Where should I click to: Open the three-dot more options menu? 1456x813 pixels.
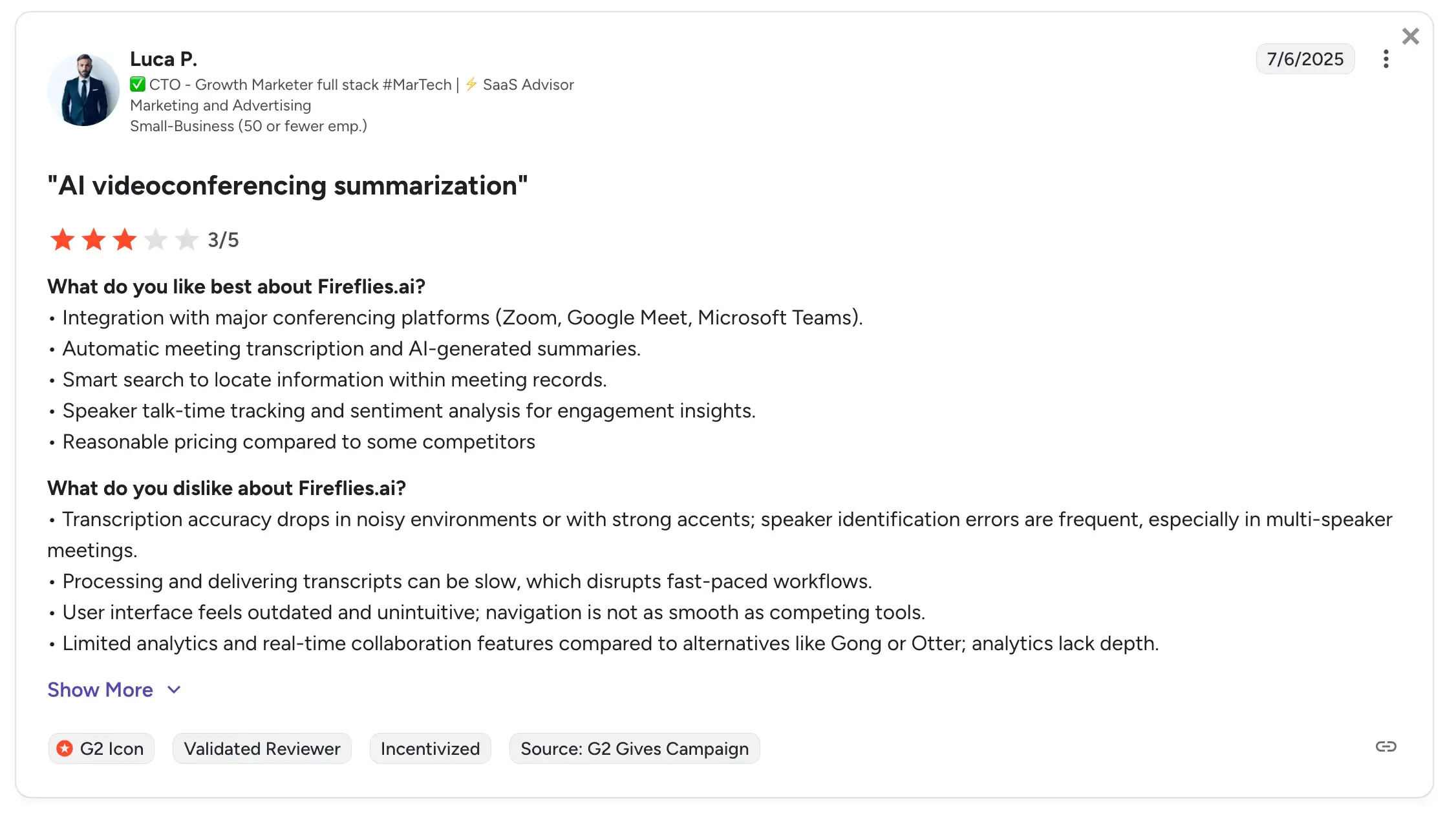pos(1386,59)
